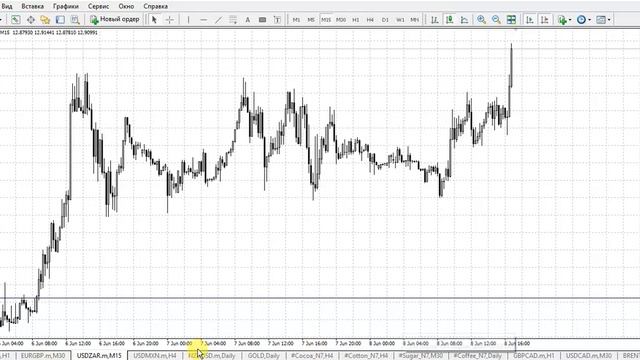Open the Market Watch window icon
The image size is (640, 360).
16,20
